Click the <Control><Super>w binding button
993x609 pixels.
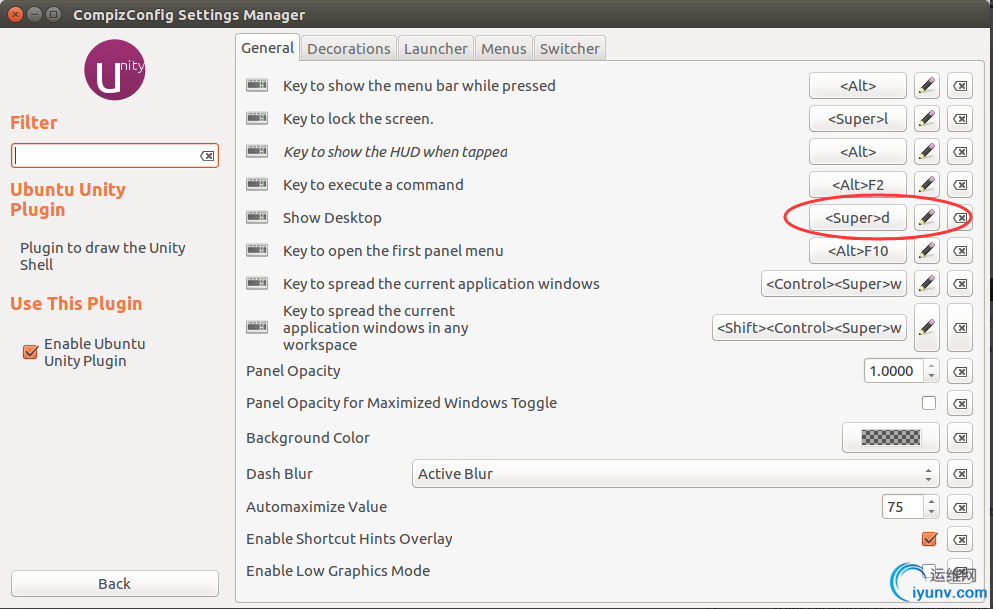pyautogui.click(x=833, y=284)
